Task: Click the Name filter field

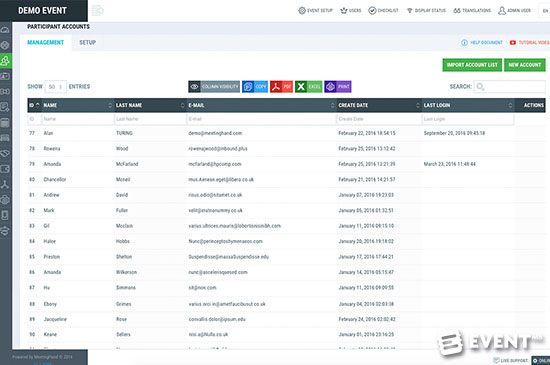Action: 78,119
